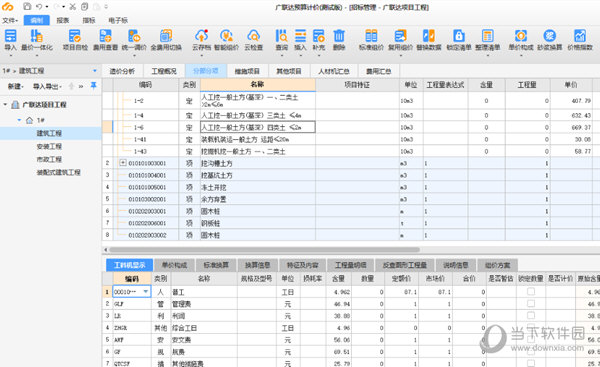Tick the 锁定数量 checkbox for 普工 row
600x367 pixels.
[531, 292]
